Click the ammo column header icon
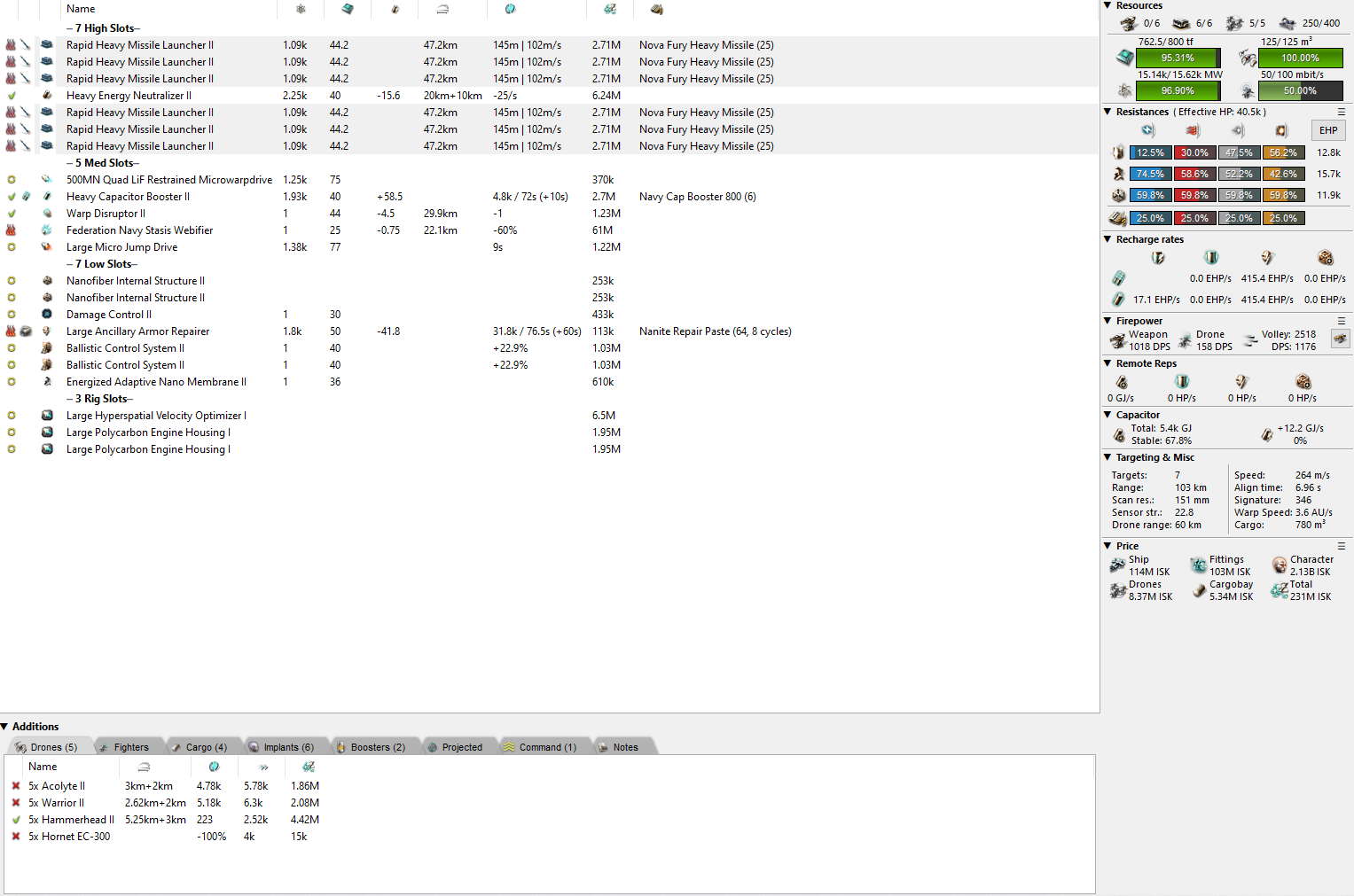 pos(656,9)
